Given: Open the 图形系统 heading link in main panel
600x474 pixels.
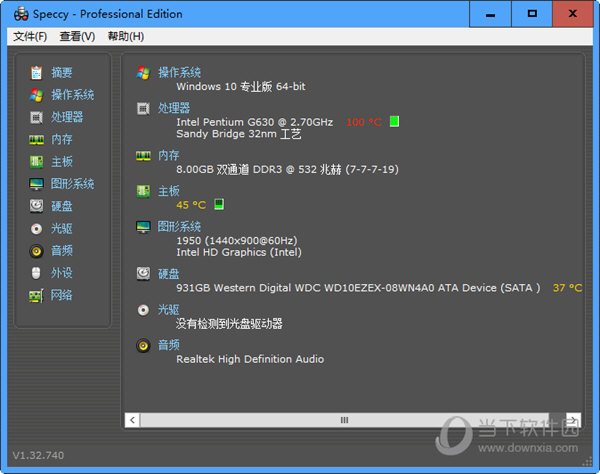Looking at the screenshot, I should tap(179, 226).
